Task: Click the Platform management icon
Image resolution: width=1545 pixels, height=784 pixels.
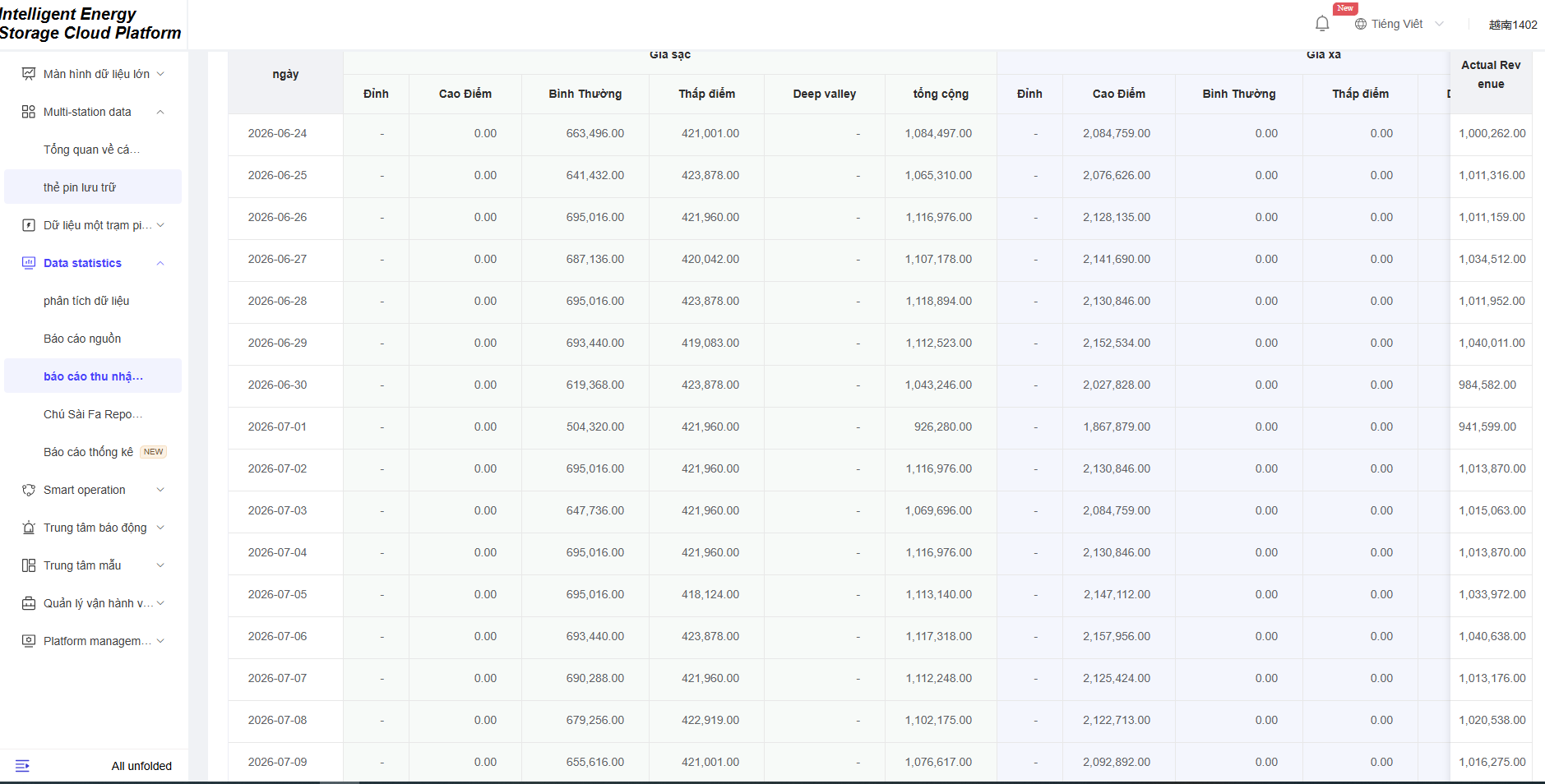Action: click(29, 641)
